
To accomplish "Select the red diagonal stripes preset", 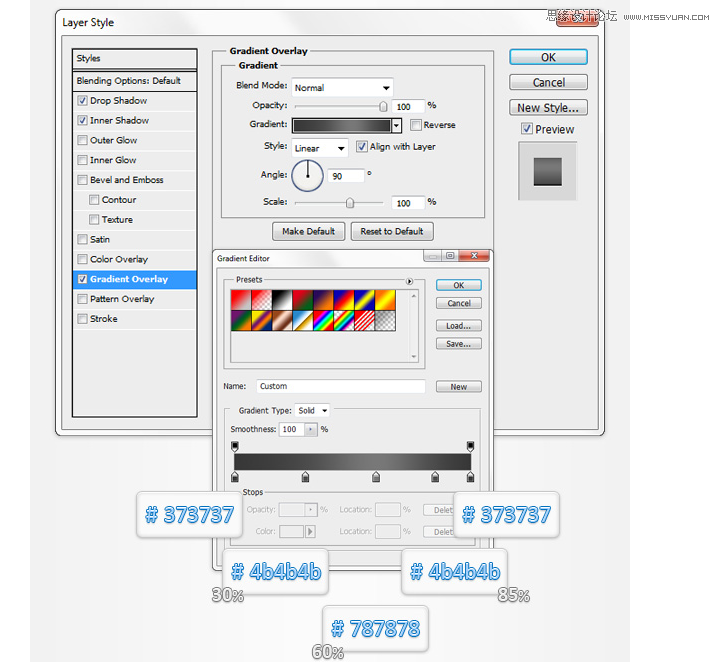I will click(x=365, y=320).
